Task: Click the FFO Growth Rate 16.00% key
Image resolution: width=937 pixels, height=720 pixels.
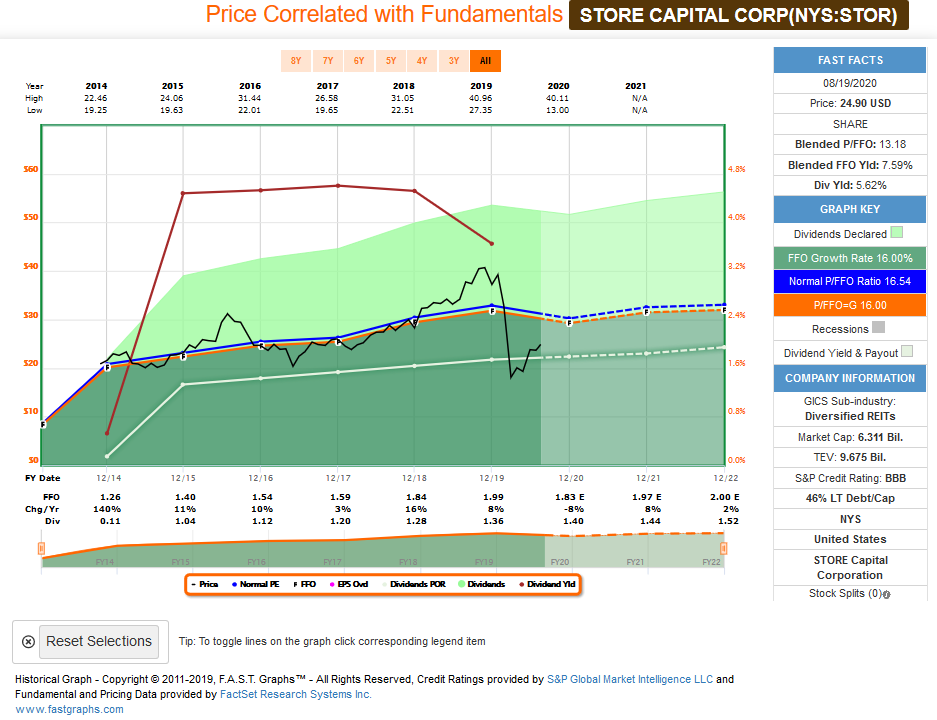Action: tap(850, 258)
